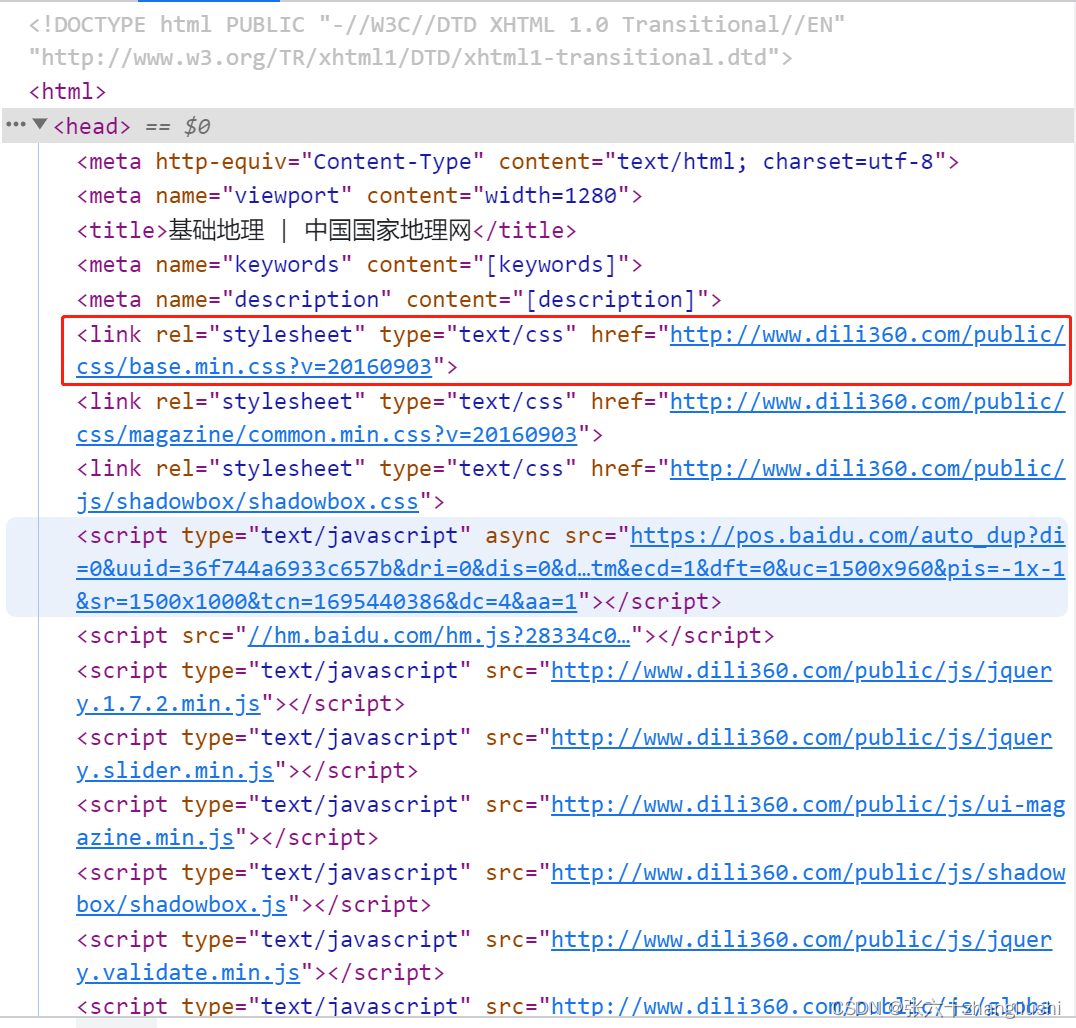This screenshot has height=1028, width=1076.
Task: Select the viewport meta tag row
Action: tap(359, 196)
